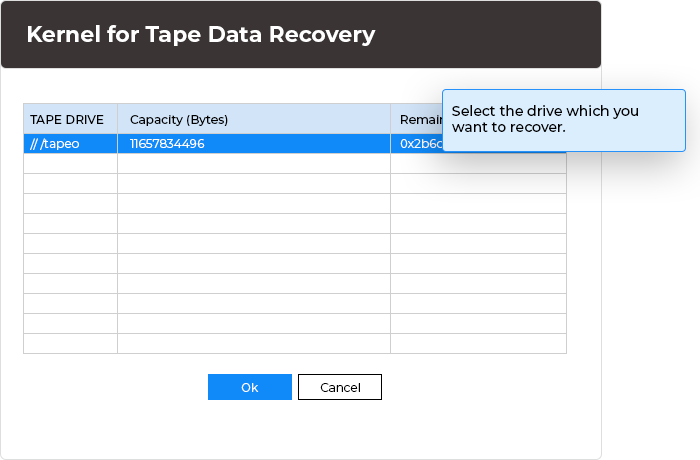Click divider between Capacity and Remain headers
Screen dimensions: 700x460
tap(391, 119)
